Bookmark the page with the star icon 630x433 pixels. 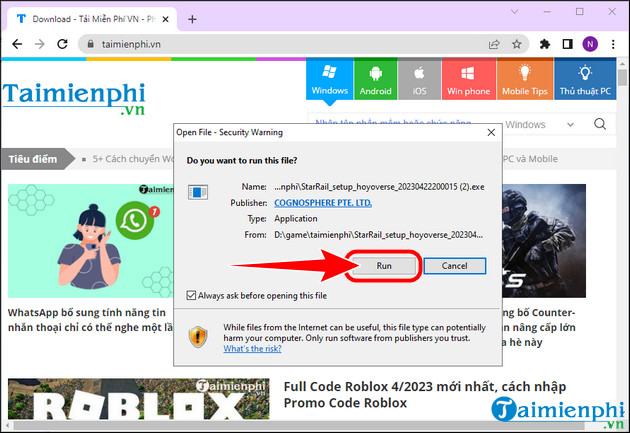[517, 44]
